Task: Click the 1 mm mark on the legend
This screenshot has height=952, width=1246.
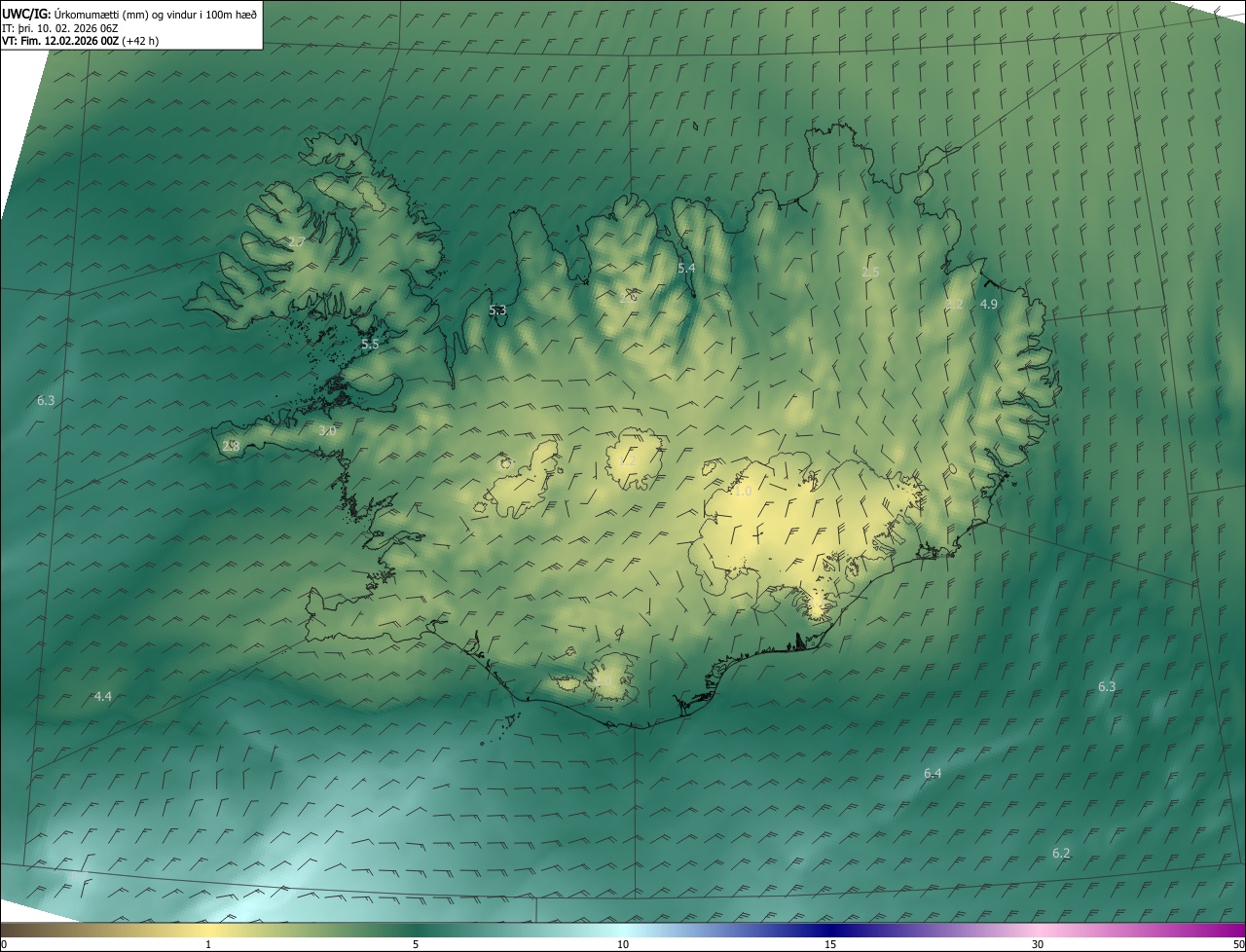Action: click(x=208, y=944)
